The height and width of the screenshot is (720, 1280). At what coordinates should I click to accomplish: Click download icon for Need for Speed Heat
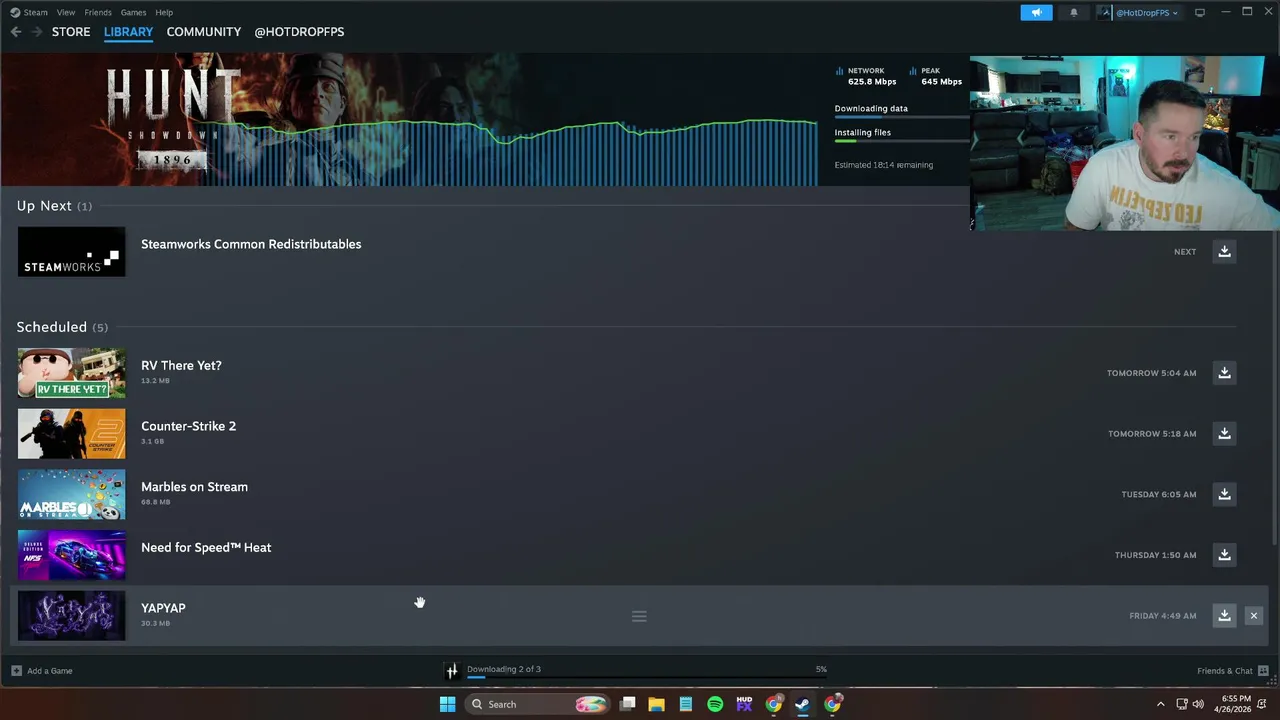[1224, 554]
